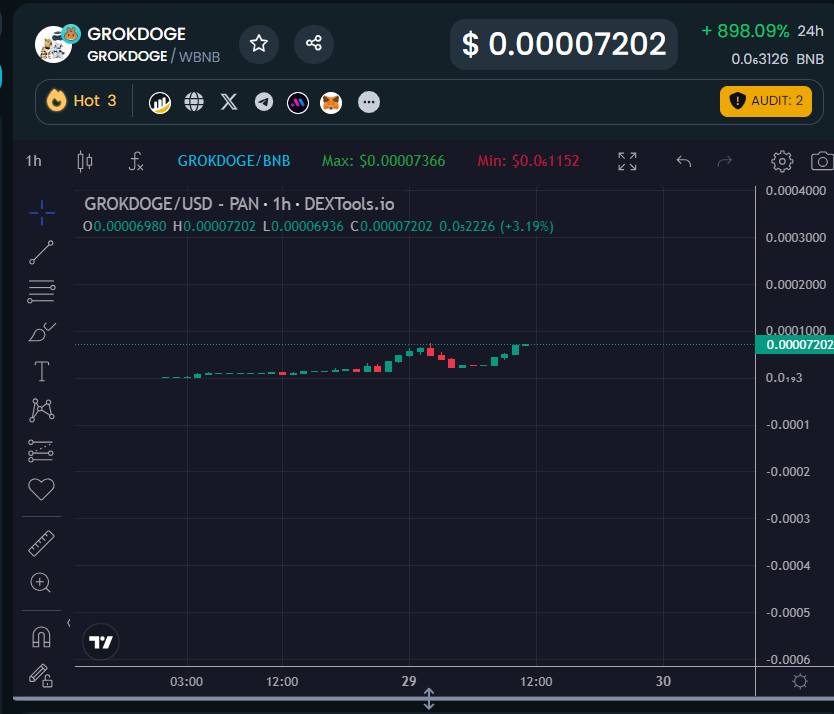Pick the Ruler measure tool
Viewport: 834px width, 714px height.
[41, 542]
